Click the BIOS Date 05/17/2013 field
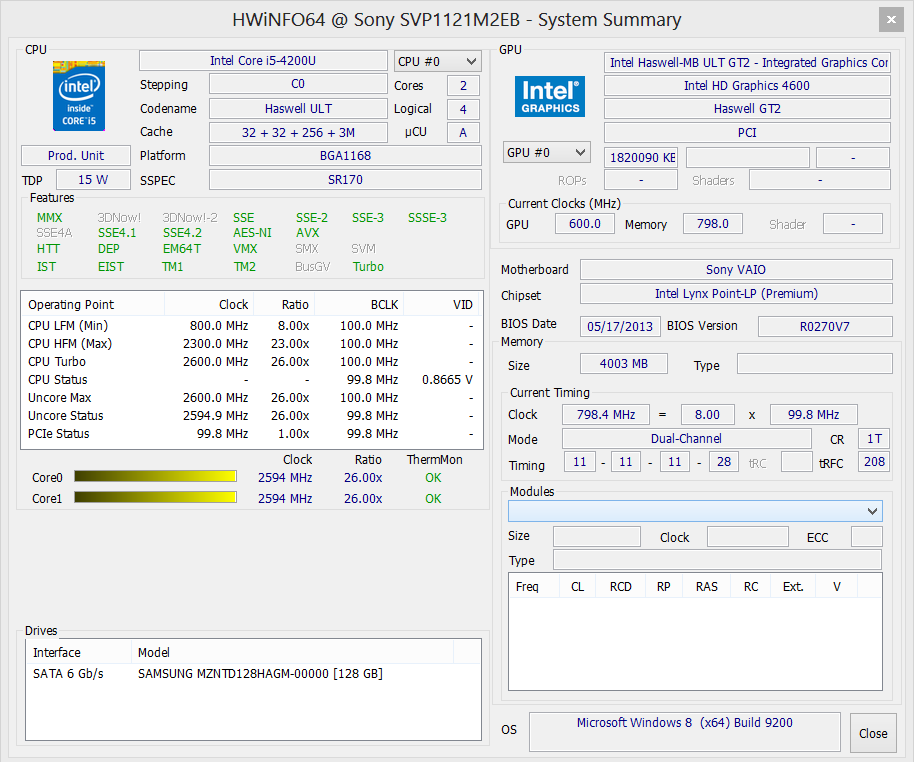 [x=620, y=326]
